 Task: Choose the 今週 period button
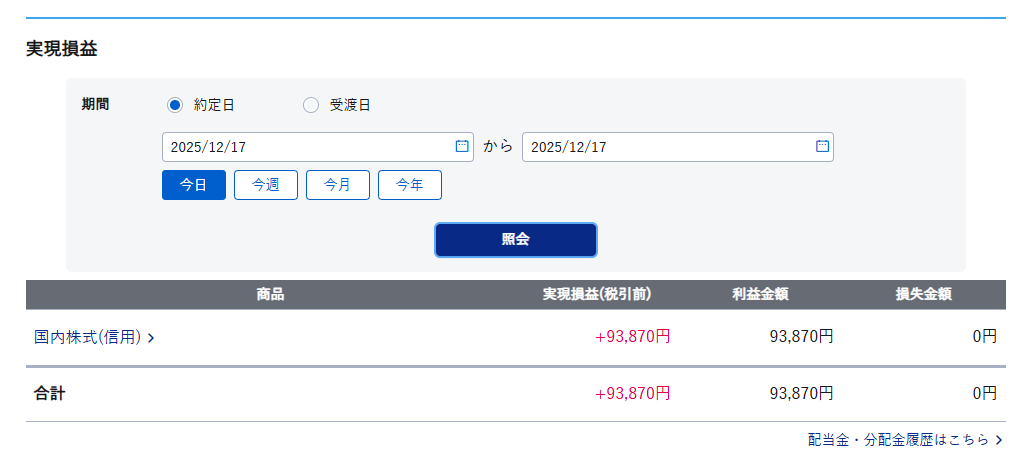266,185
